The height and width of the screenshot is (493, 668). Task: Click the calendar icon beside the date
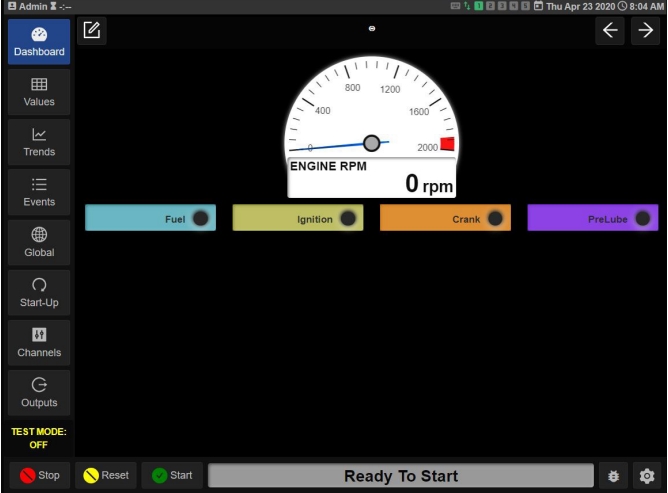[x=538, y=6]
